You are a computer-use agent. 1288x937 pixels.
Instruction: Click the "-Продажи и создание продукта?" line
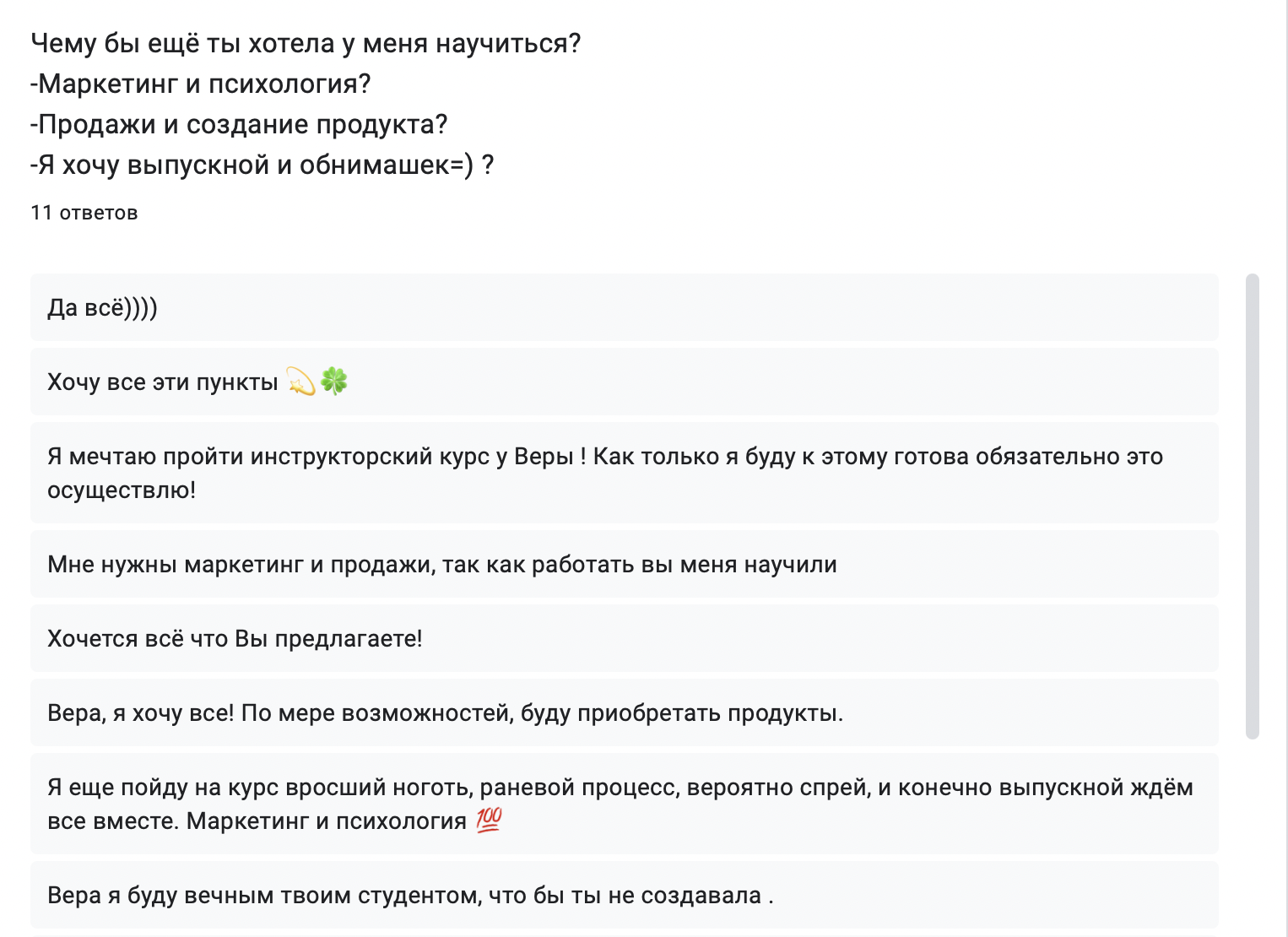(239, 125)
